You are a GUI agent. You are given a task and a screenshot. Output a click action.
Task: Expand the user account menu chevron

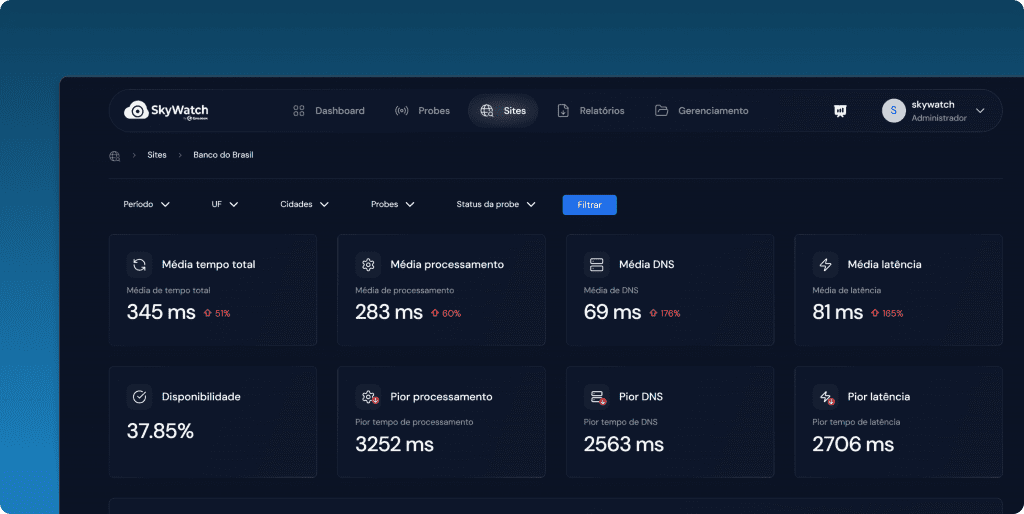pyautogui.click(x=980, y=111)
